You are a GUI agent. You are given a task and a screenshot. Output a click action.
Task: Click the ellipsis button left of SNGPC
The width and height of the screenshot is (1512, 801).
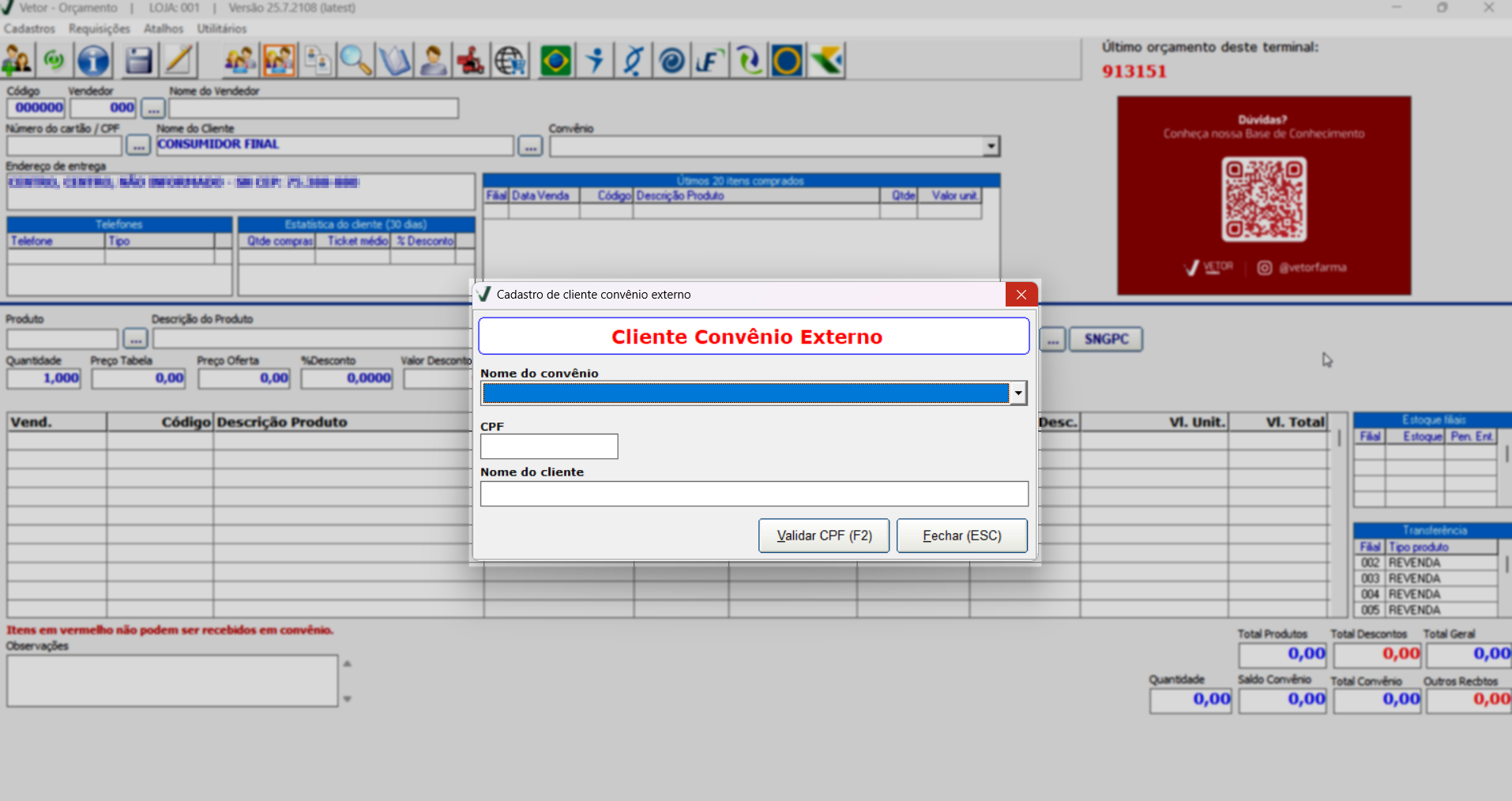tap(1052, 340)
